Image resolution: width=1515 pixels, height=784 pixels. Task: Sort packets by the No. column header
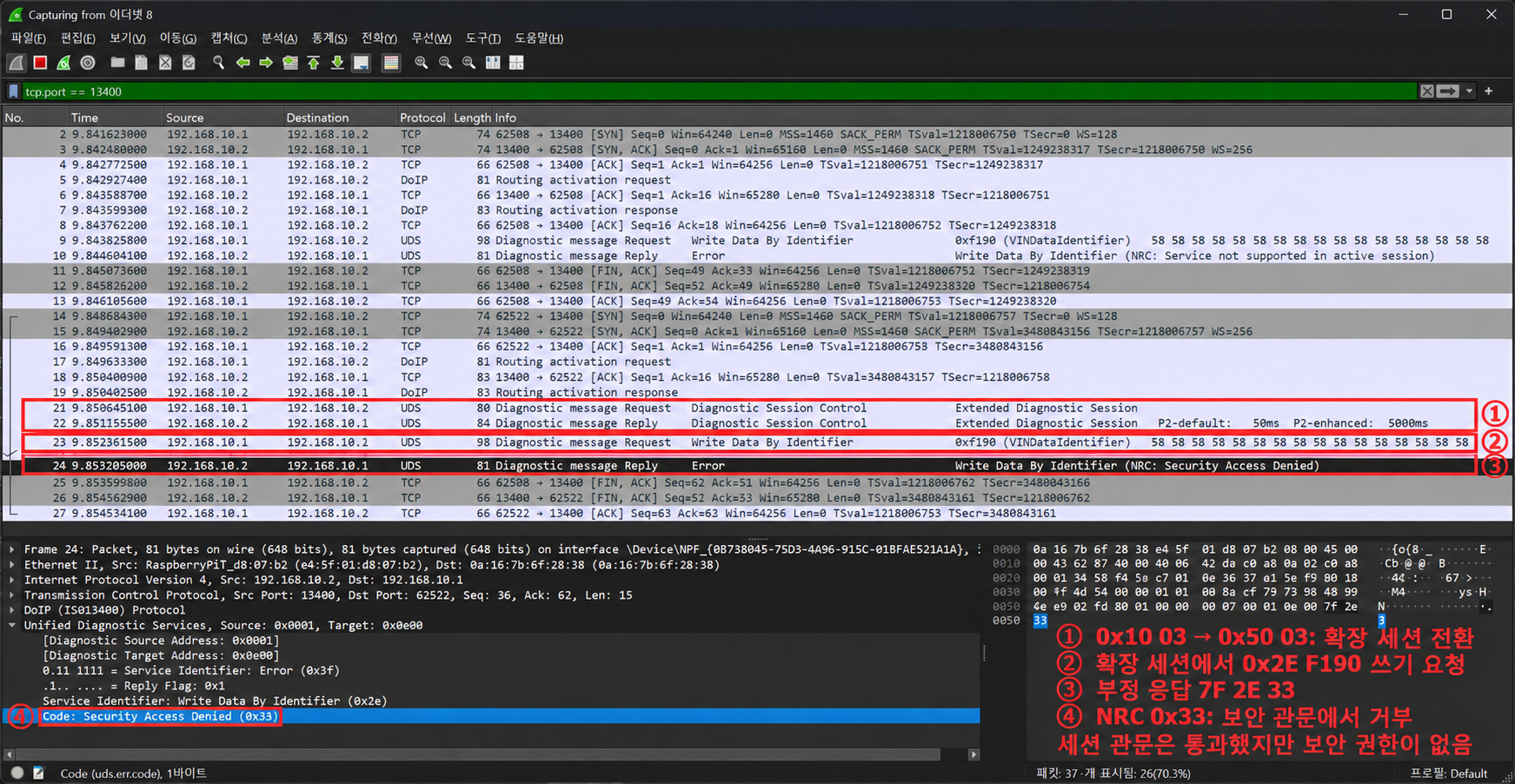(x=35, y=117)
